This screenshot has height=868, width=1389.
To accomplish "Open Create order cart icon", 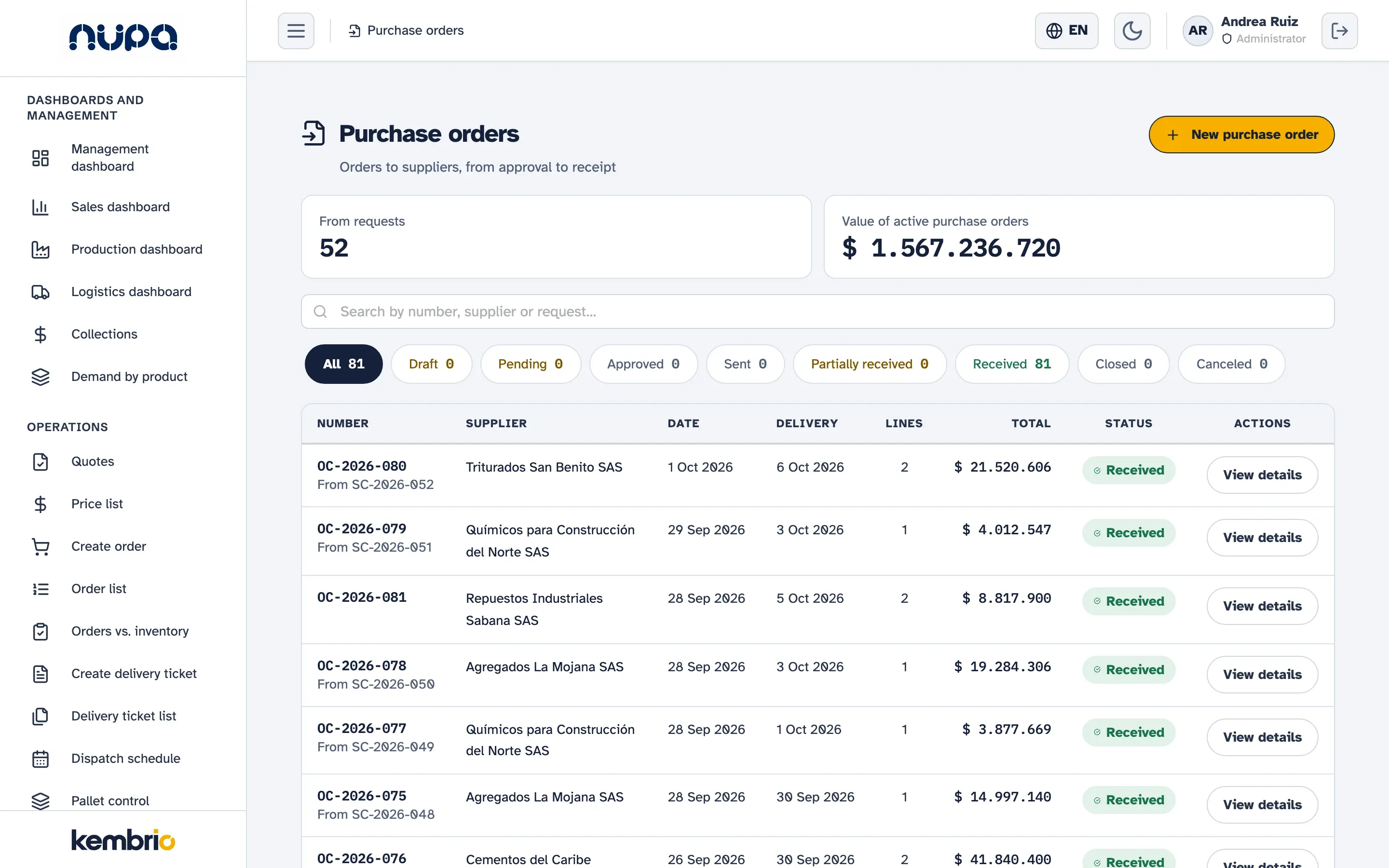I will (40, 546).
